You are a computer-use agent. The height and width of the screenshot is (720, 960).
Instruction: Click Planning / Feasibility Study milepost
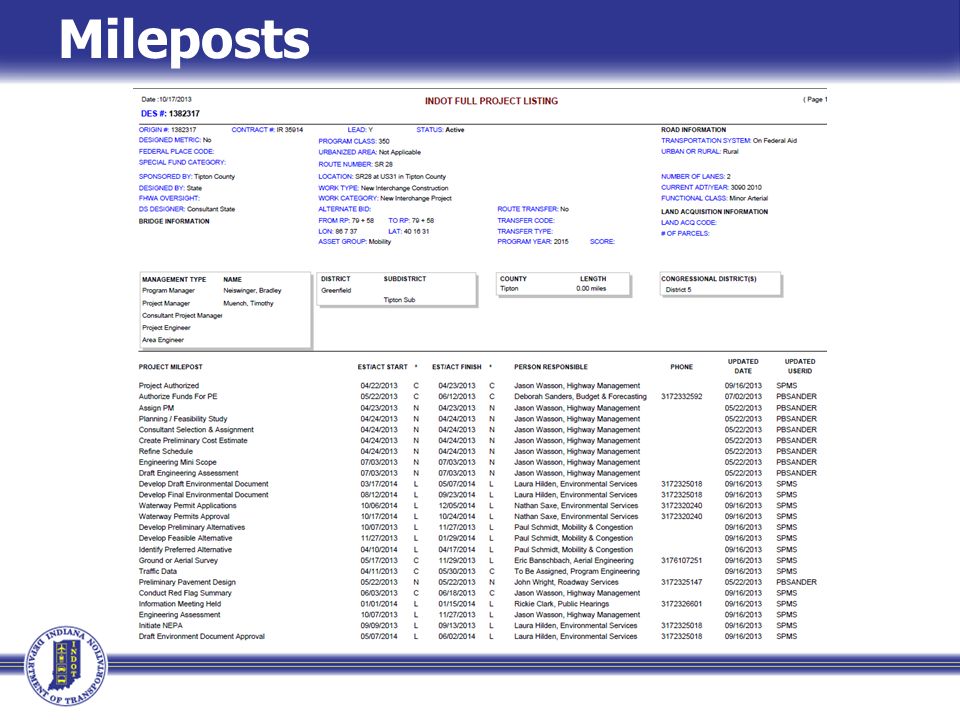[183, 419]
